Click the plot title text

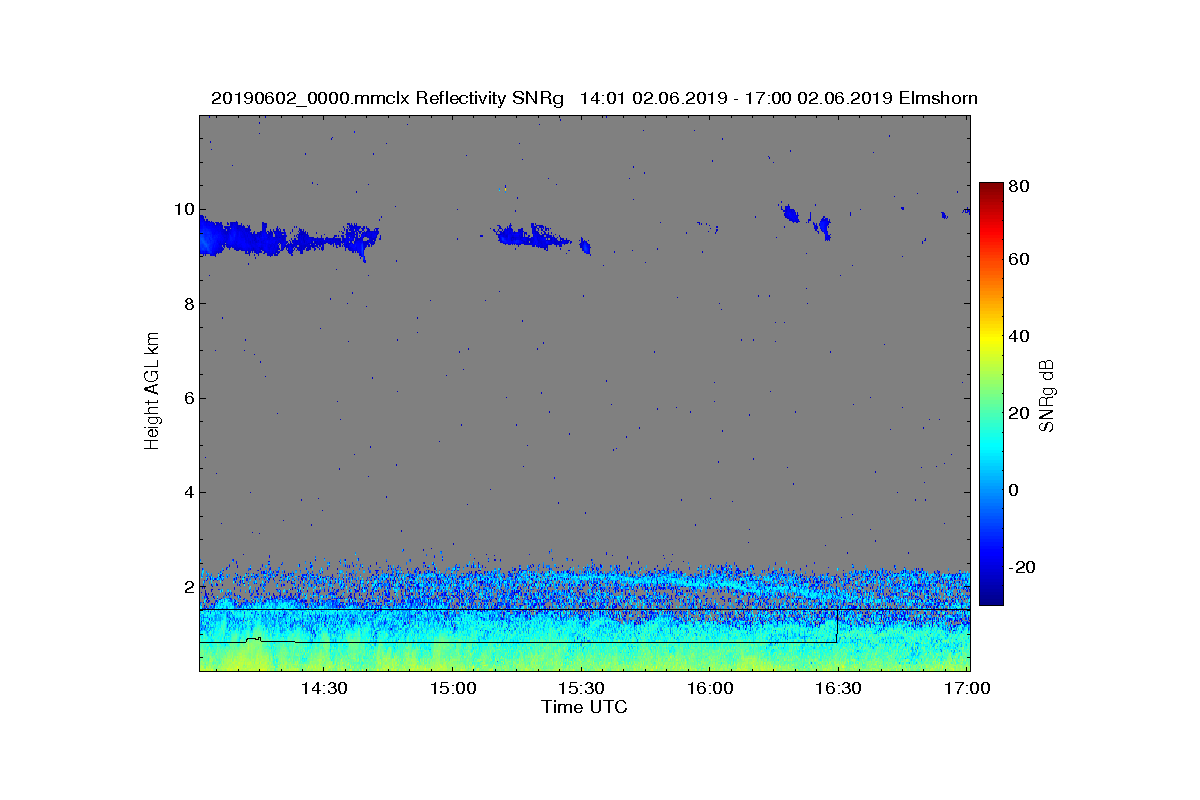tap(594, 98)
